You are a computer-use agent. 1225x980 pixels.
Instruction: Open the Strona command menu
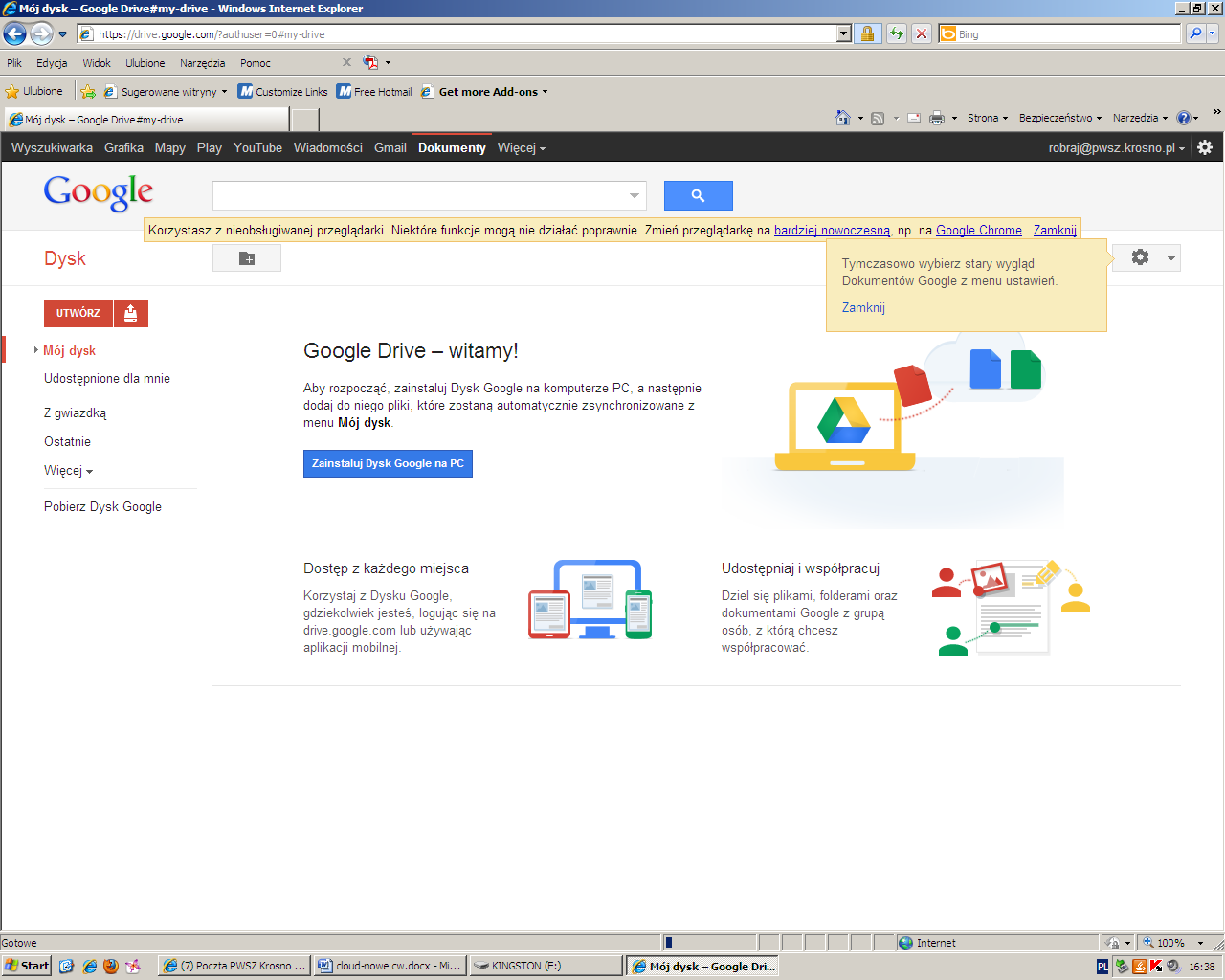988,118
